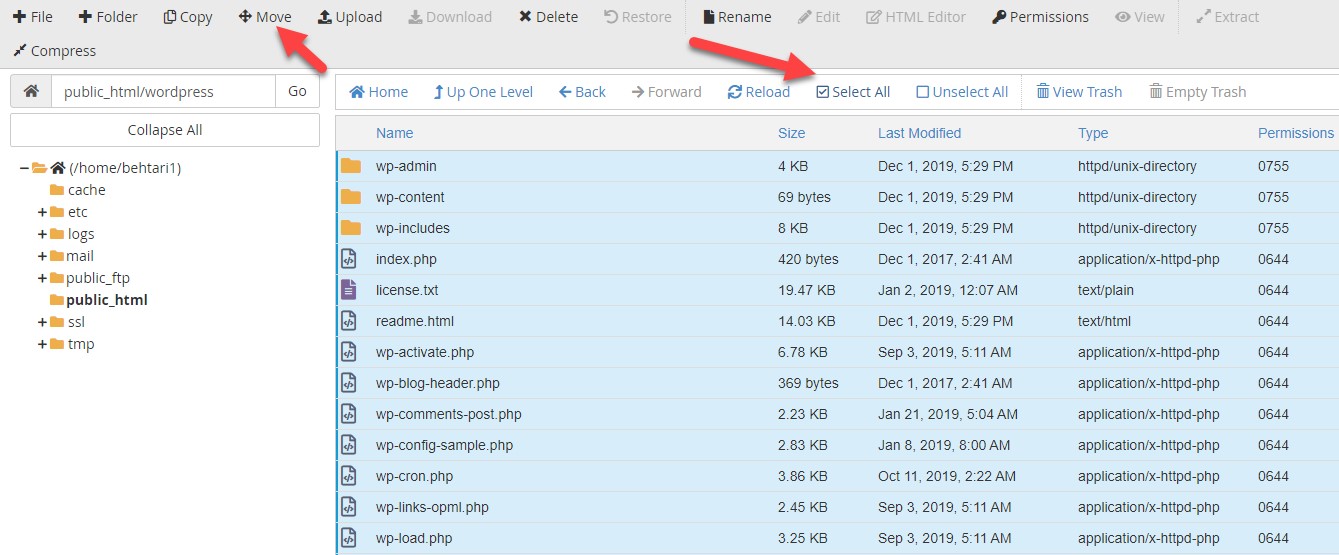Click the Restore toolbar button
The width and height of the screenshot is (1339, 555).
(638, 17)
